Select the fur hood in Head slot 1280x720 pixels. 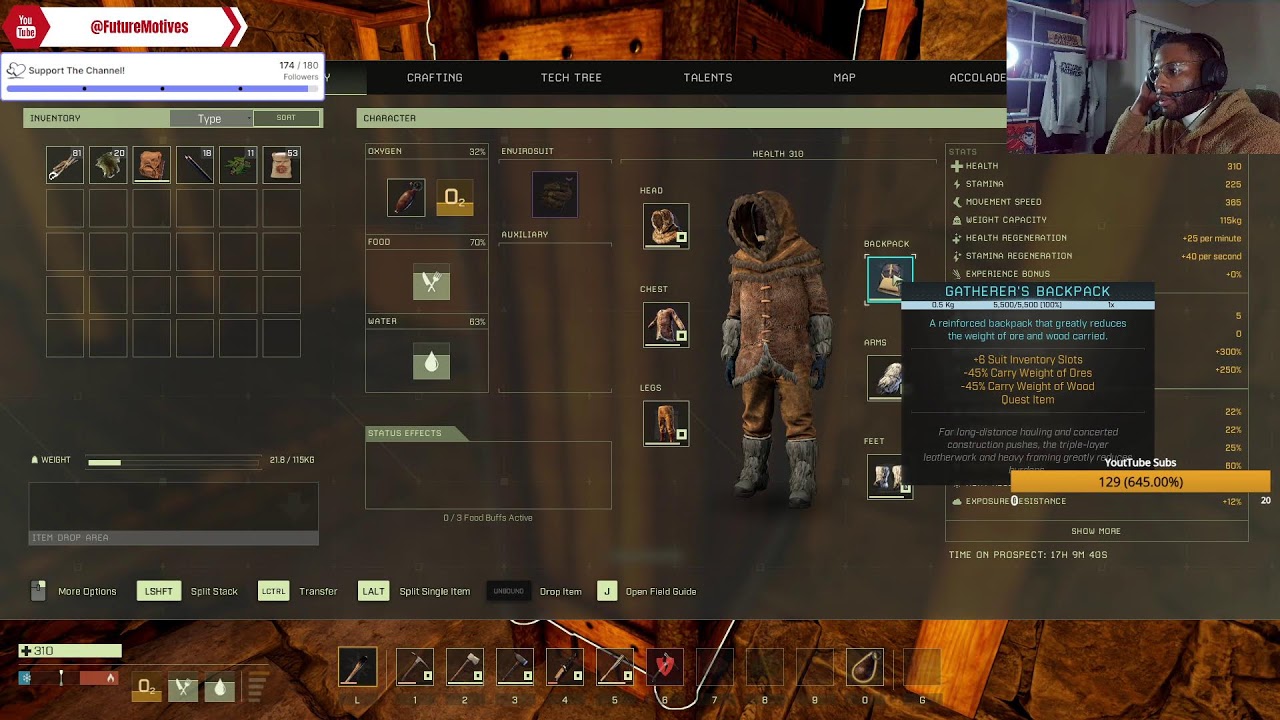(666, 226)
